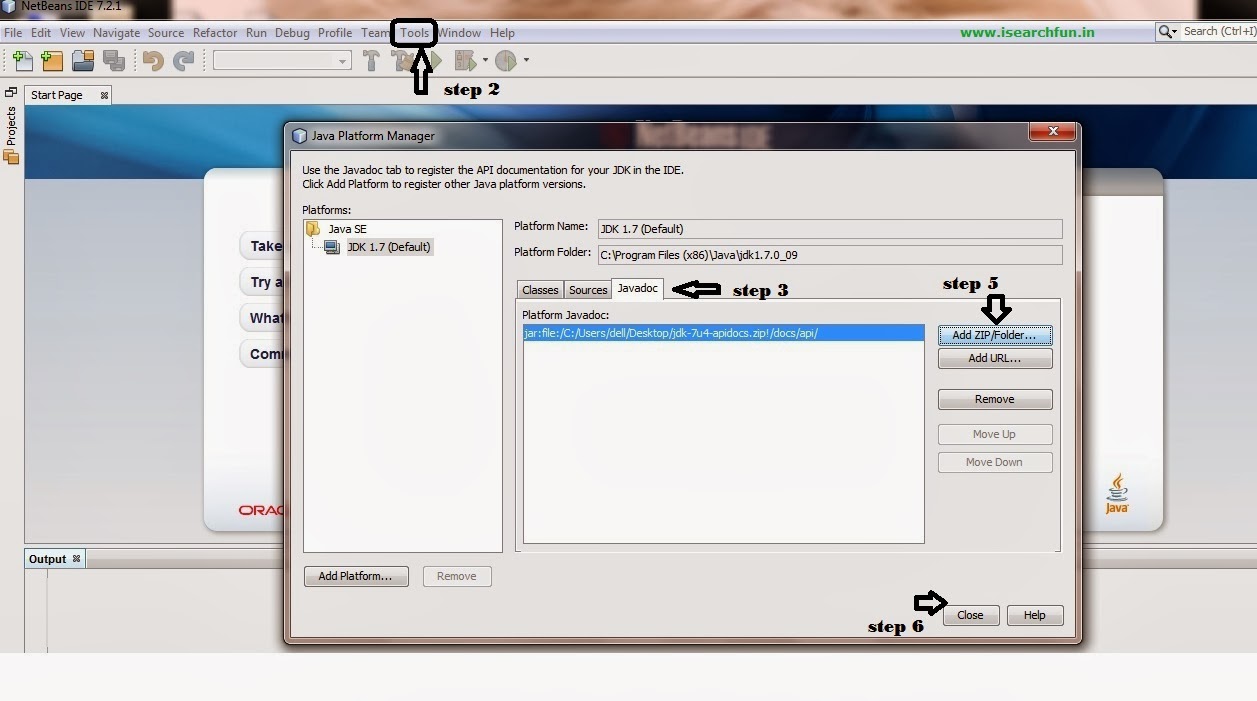This screenshot has height=701, width=1257.
Task: Open the View menu
Action: pos(72,33)
